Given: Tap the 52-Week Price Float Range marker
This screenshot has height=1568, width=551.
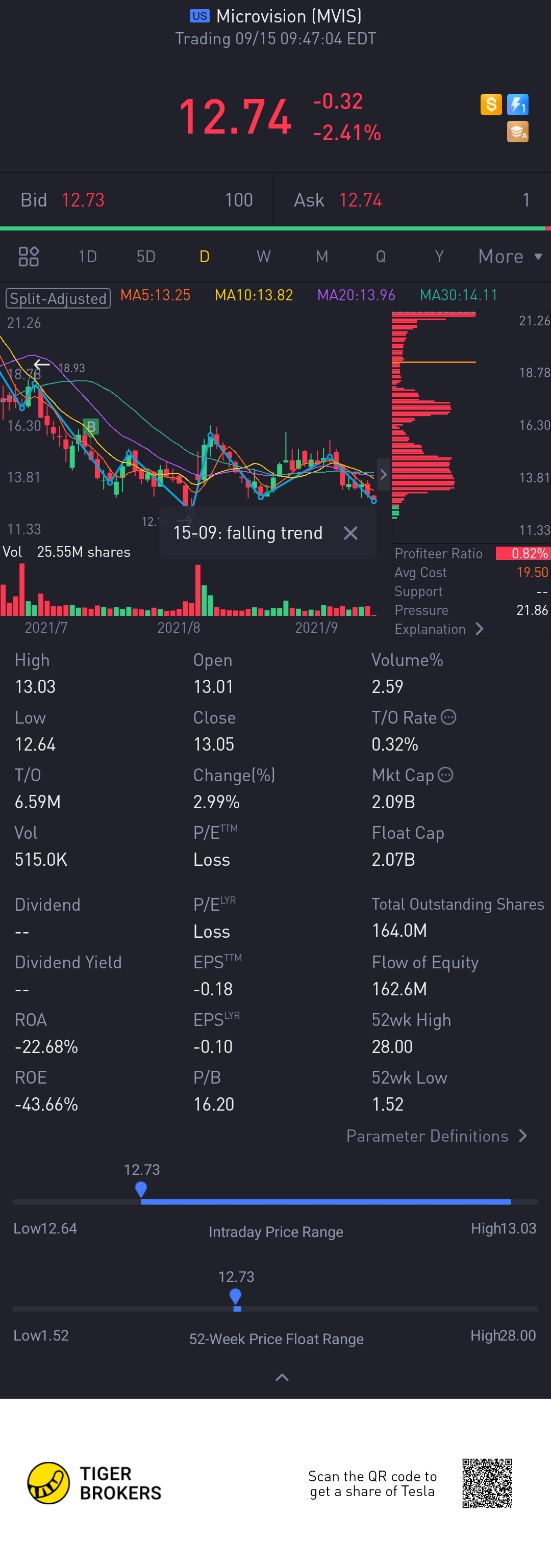Looking at the screenshot, I should (236, 1297).
